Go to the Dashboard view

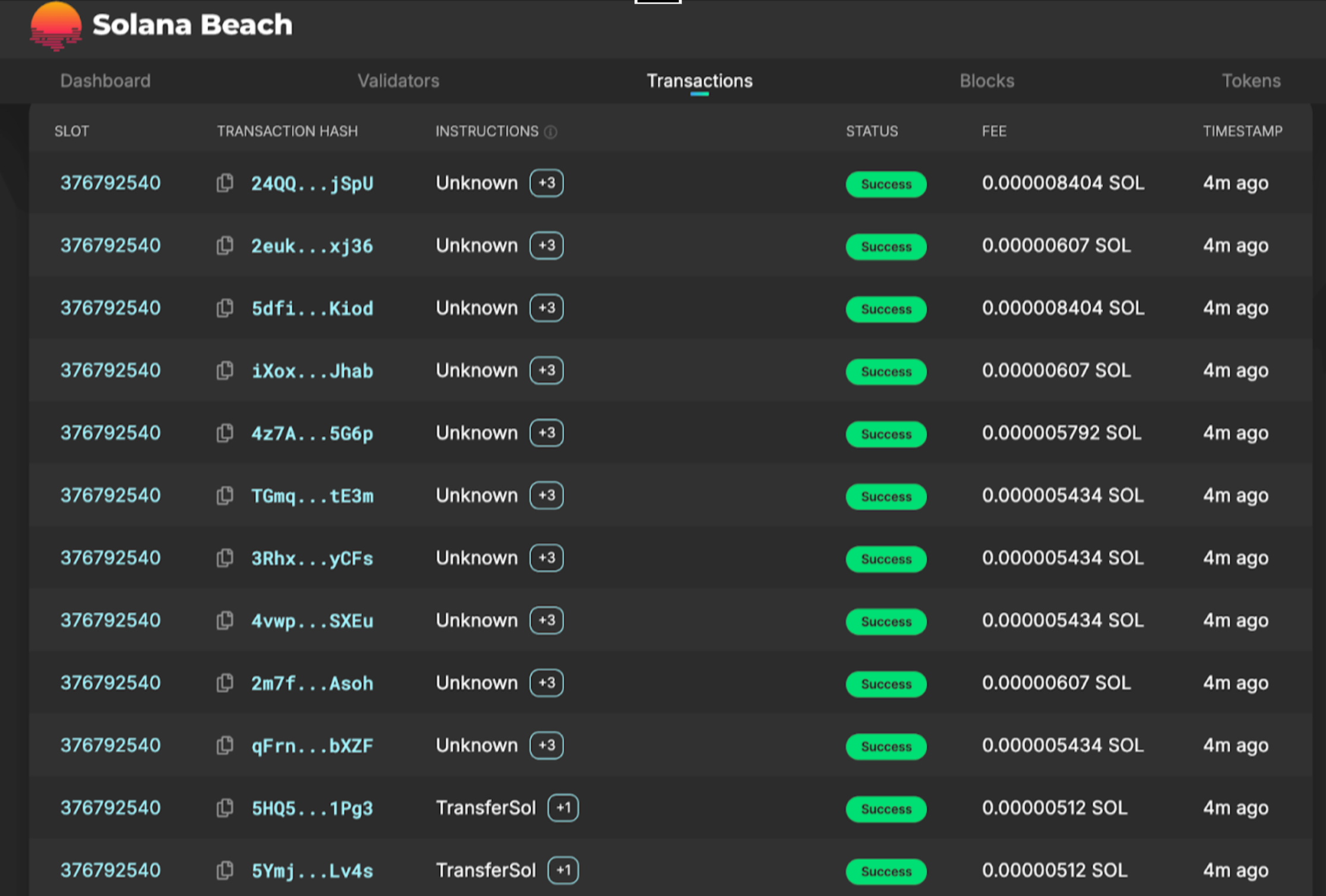[105, 81]
